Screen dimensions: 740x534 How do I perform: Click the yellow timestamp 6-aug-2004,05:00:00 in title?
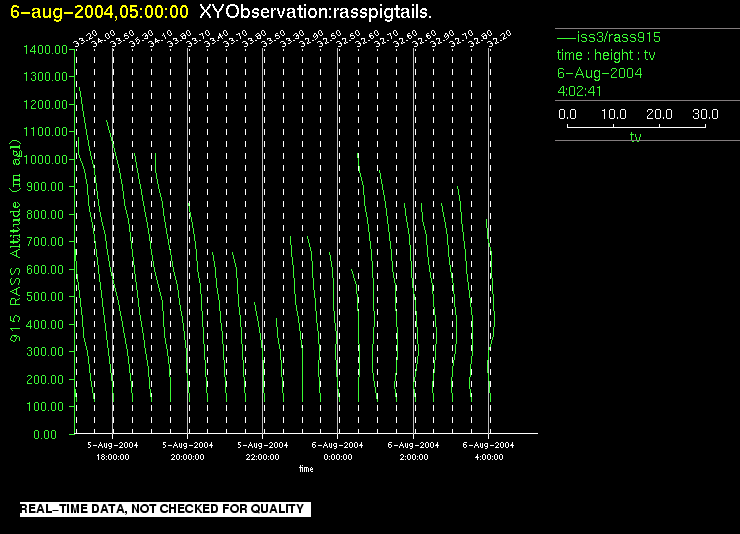(99, 12)
